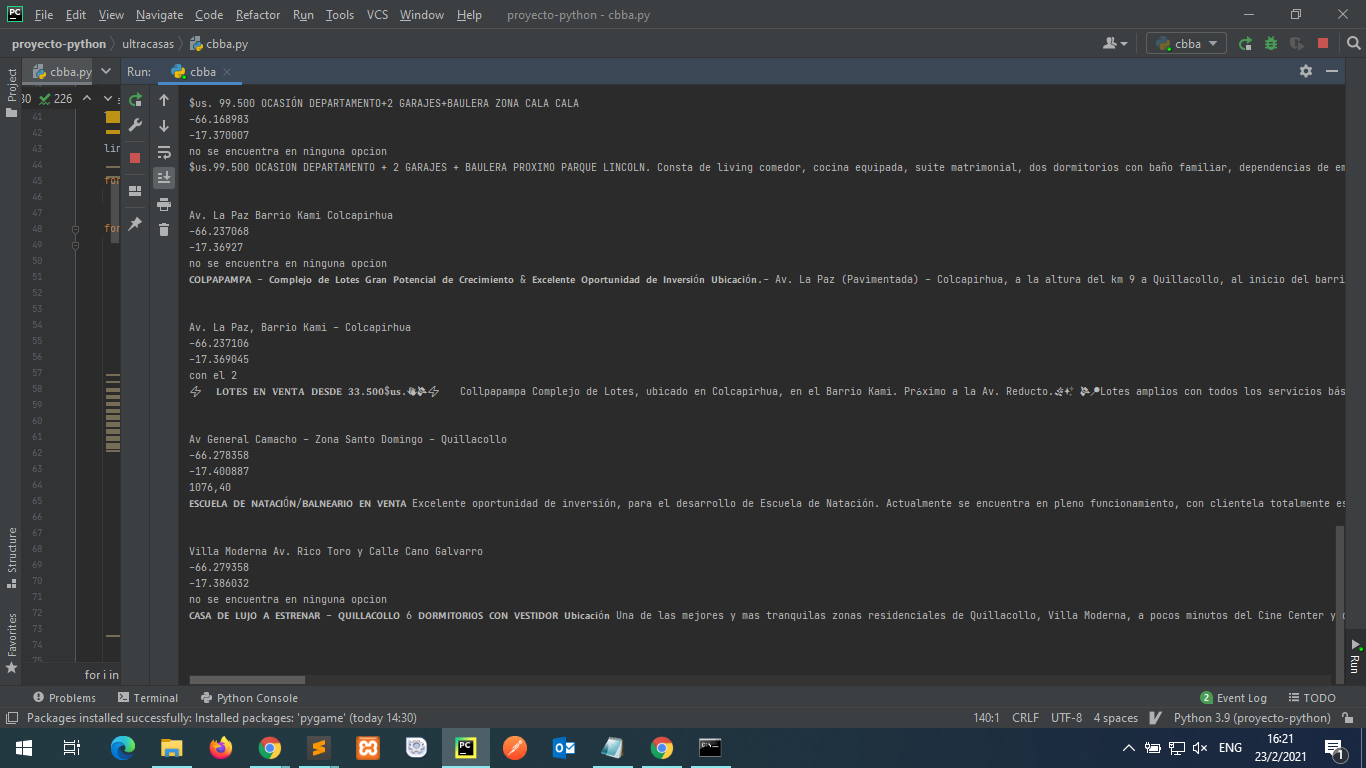Clear all console output trash icon
Screen dimensions: 1366x768
coord(164,230)
